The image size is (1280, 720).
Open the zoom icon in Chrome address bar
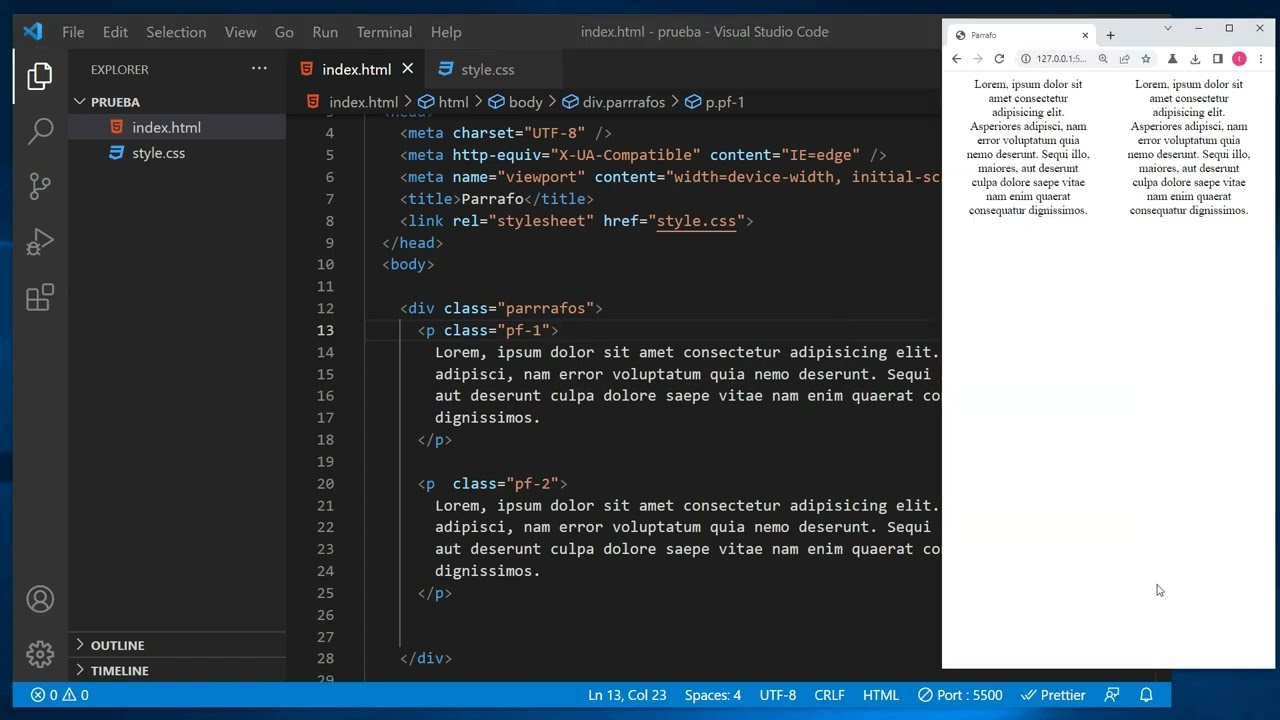pos(1103,59)
